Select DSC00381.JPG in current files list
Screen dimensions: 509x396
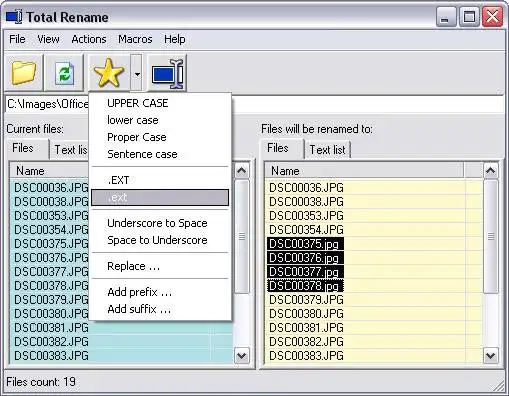click(x=51, y=328)
